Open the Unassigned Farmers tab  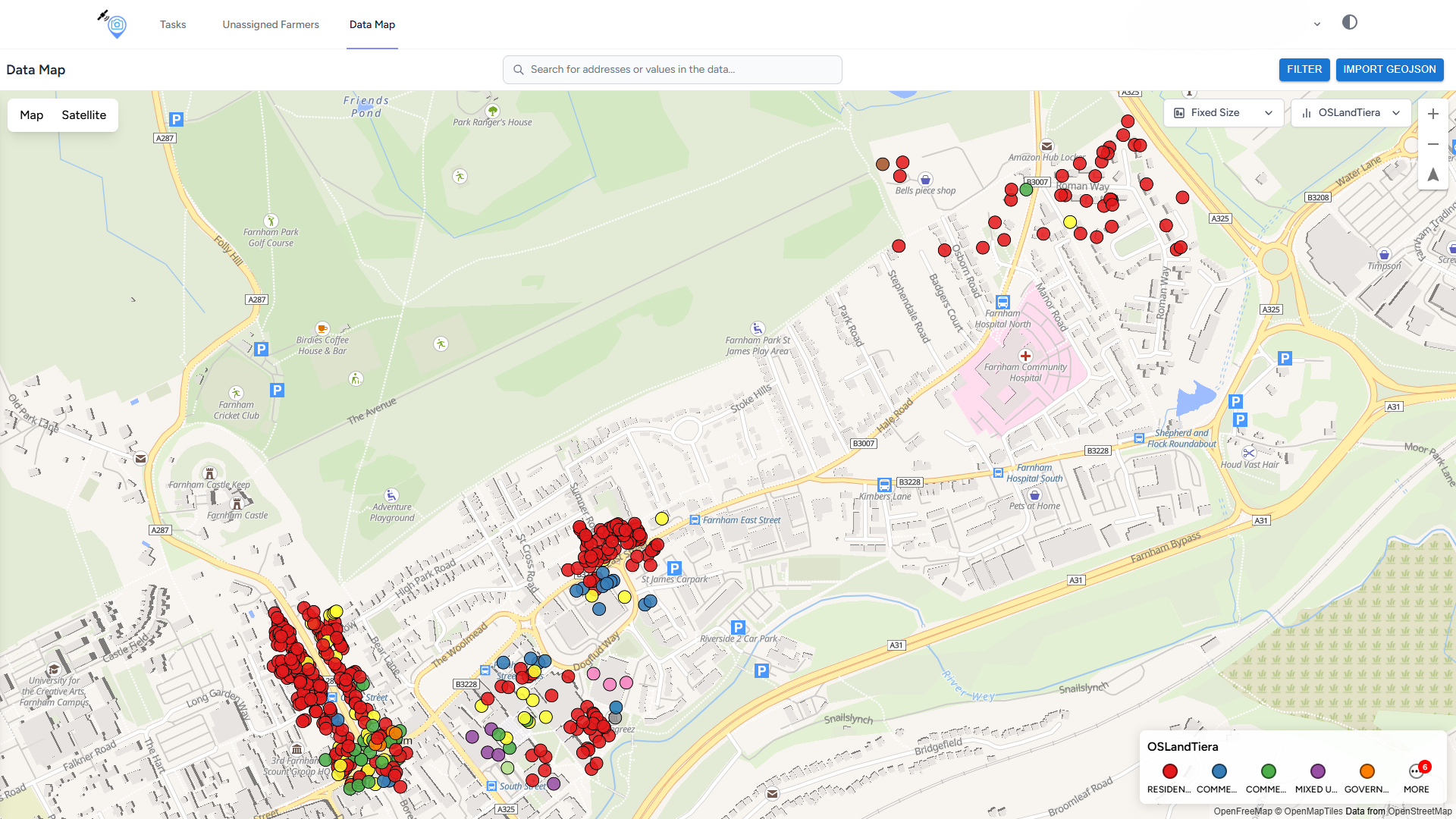click(x=271, y=24)
